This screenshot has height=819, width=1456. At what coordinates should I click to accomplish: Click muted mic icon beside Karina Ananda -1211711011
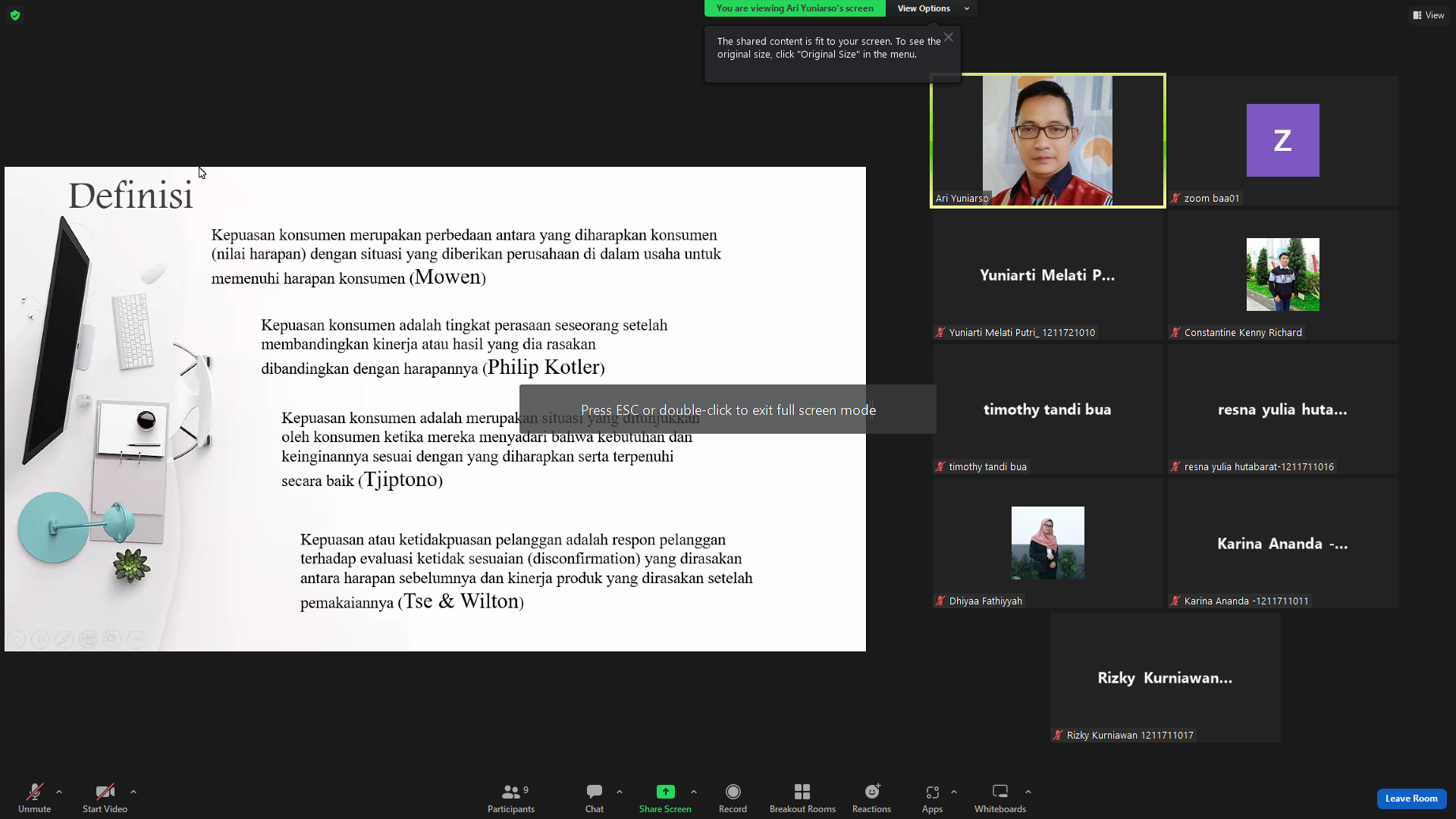[x=1176, y=601]
